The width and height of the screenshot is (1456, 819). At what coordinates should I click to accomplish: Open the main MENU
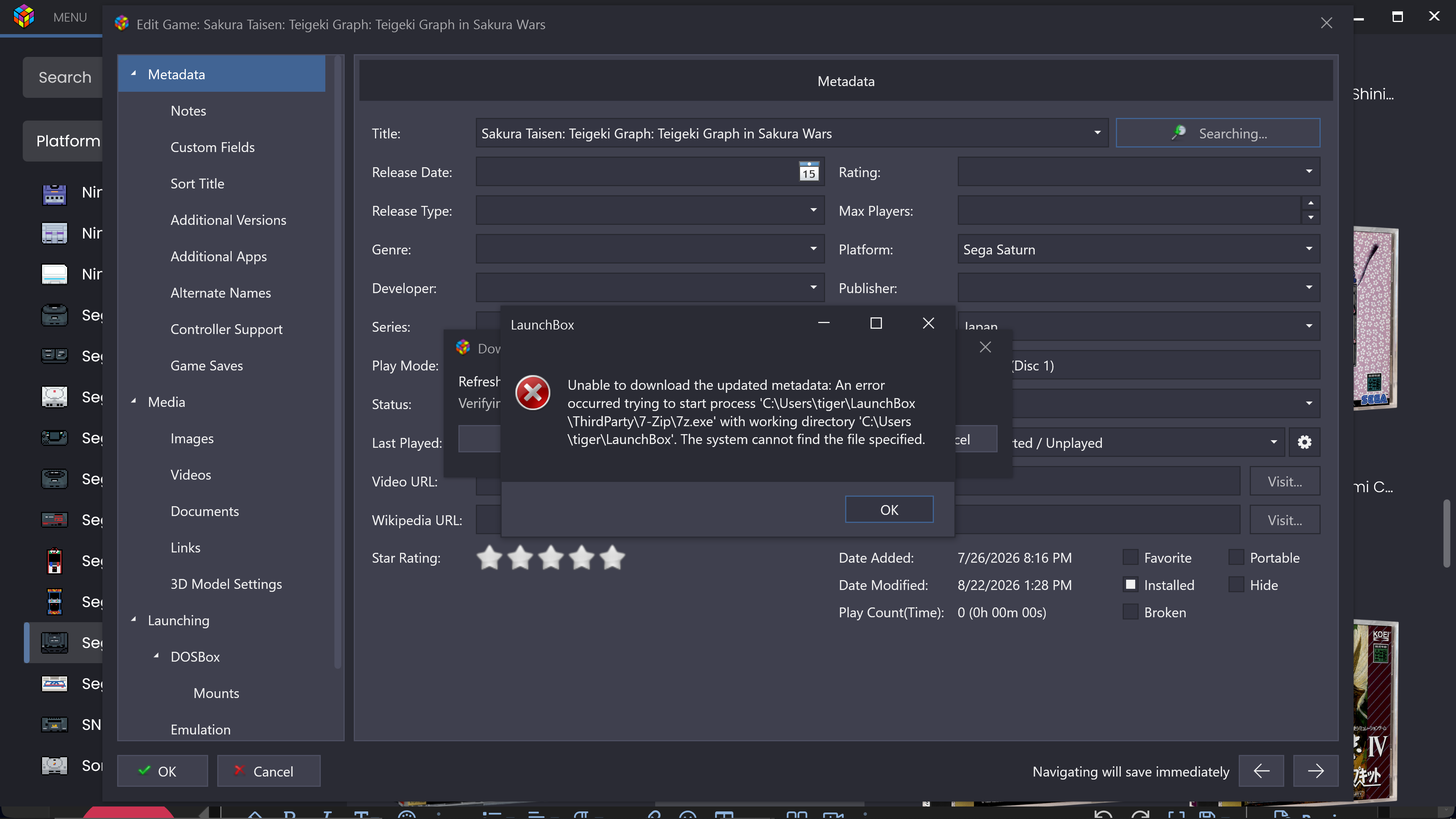tap(70, 17)
